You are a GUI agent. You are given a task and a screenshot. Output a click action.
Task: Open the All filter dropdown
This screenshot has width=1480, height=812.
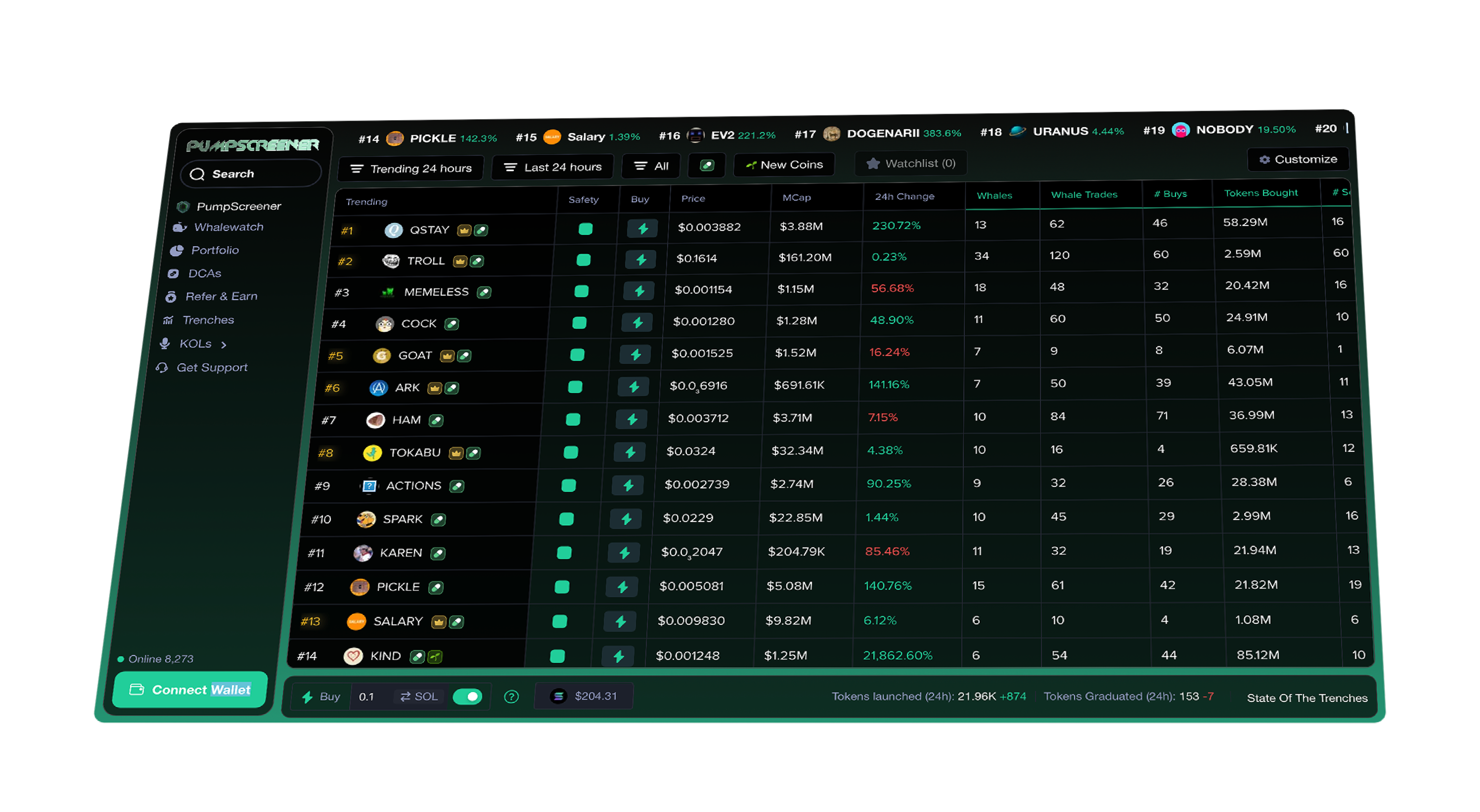pos(652,166)
